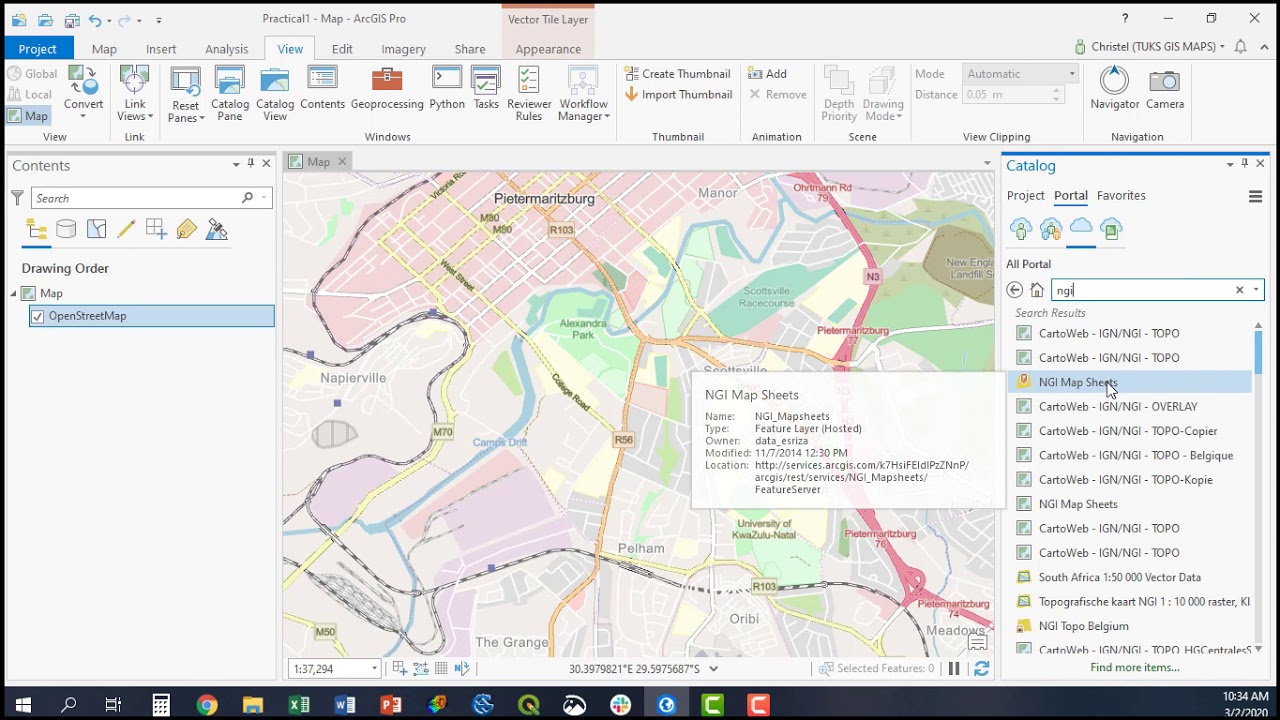Launch the Python window
Viewport: 1280px width, 720px height.
point(447,88)
